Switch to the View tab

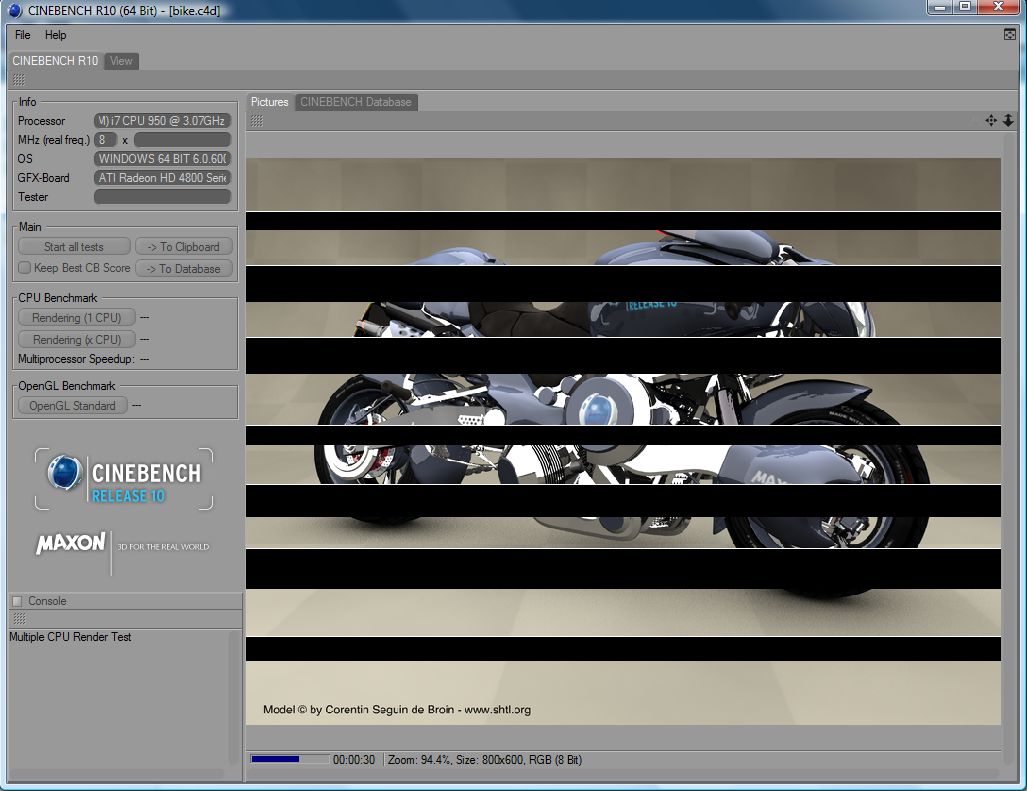tap(121, 61)
